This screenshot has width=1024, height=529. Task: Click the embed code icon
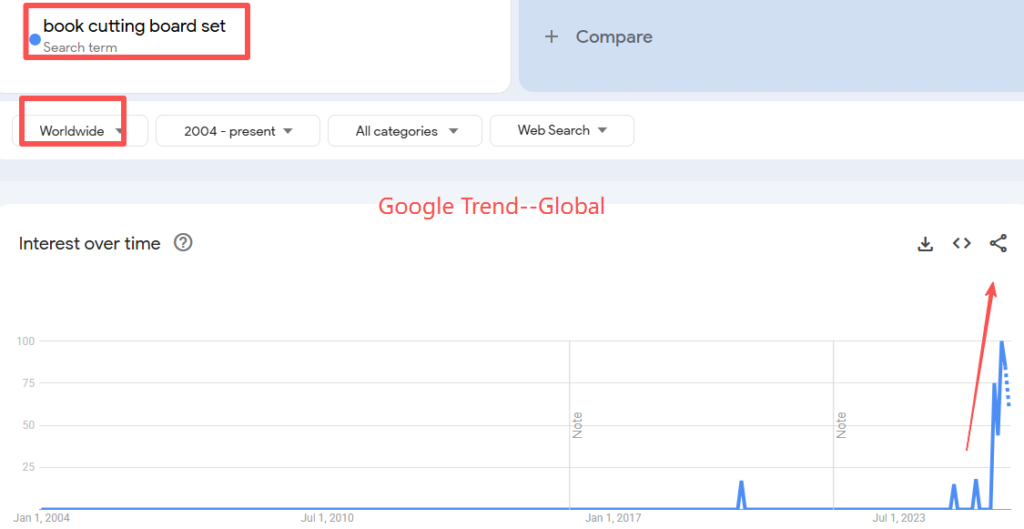961,244
